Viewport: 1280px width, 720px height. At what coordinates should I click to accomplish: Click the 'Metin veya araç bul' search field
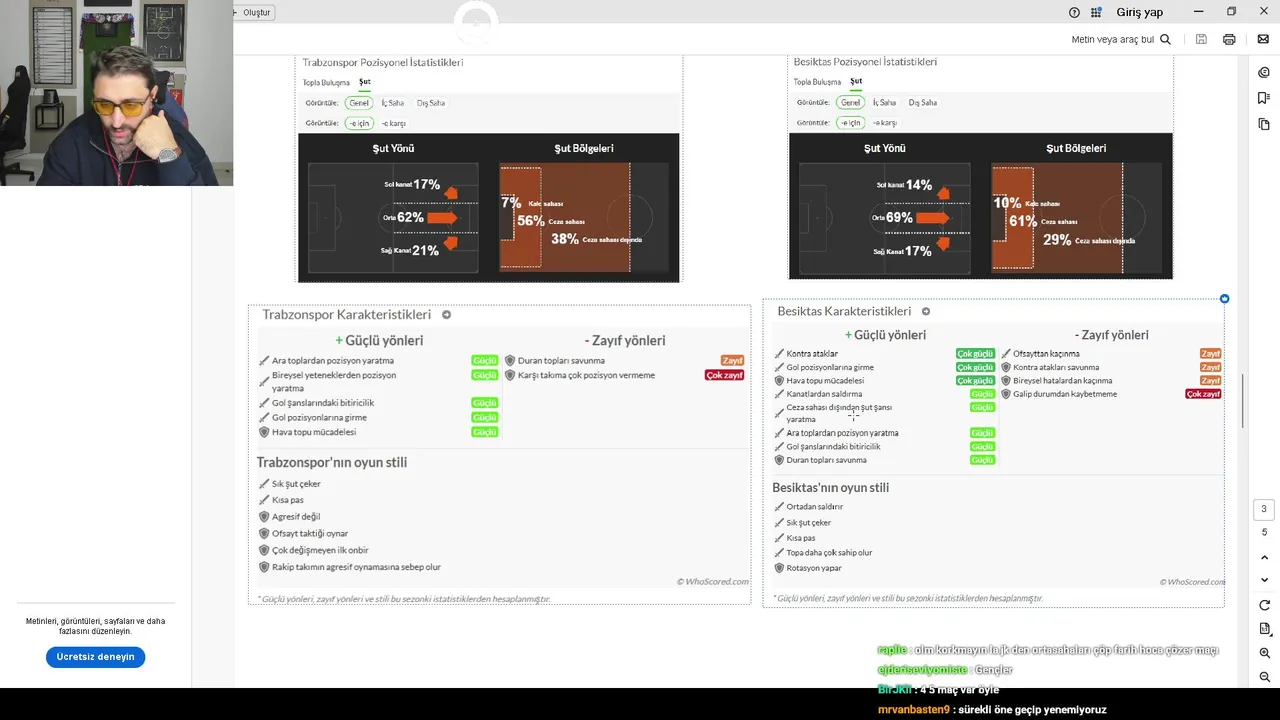click(1112, 39)
